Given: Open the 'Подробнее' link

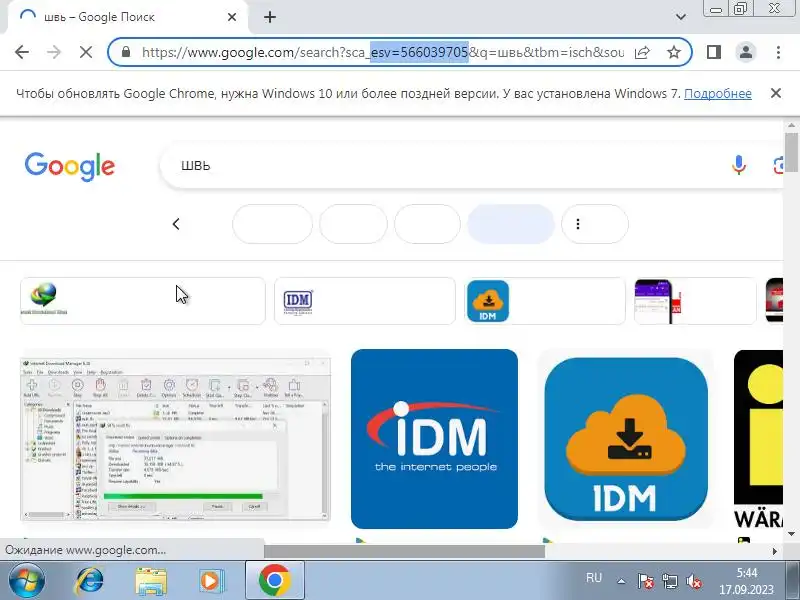Looking at the screenshot, I should point(717,93).
